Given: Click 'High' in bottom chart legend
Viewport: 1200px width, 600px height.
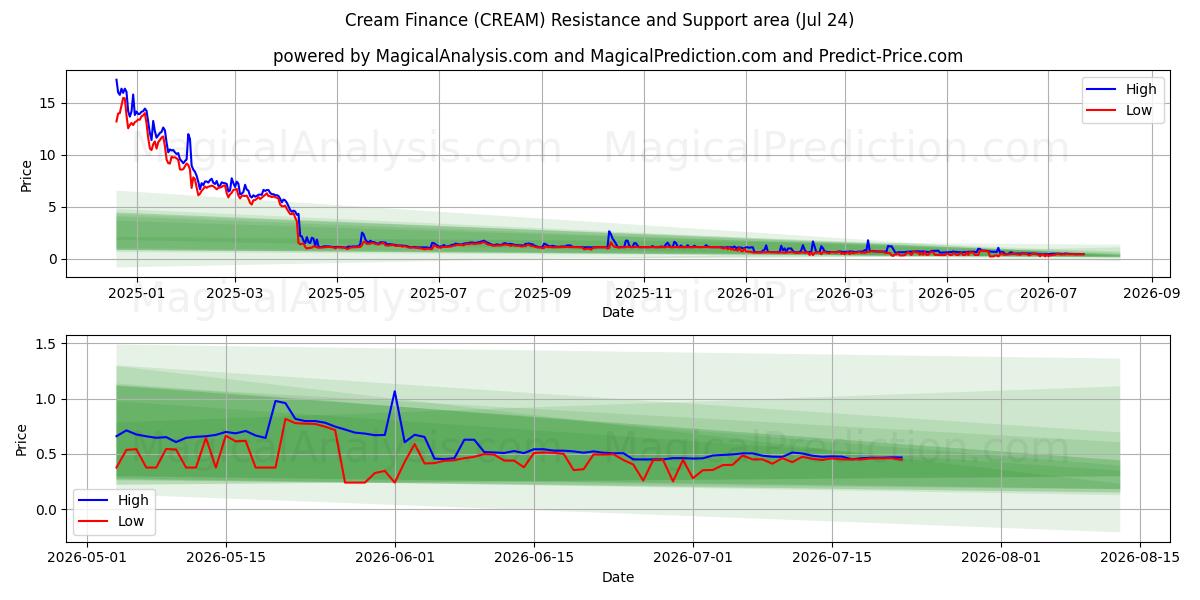Looking at the screenshot, I should [x=133, y=500].
